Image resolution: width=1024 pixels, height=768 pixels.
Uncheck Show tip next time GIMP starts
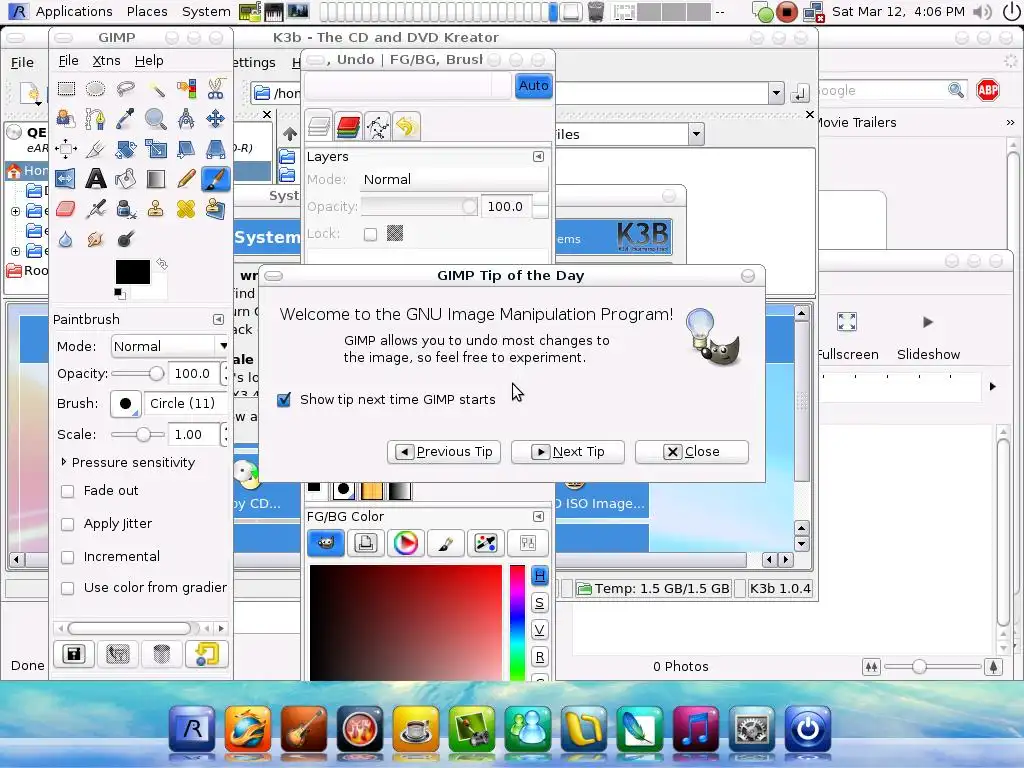[284, 400]
